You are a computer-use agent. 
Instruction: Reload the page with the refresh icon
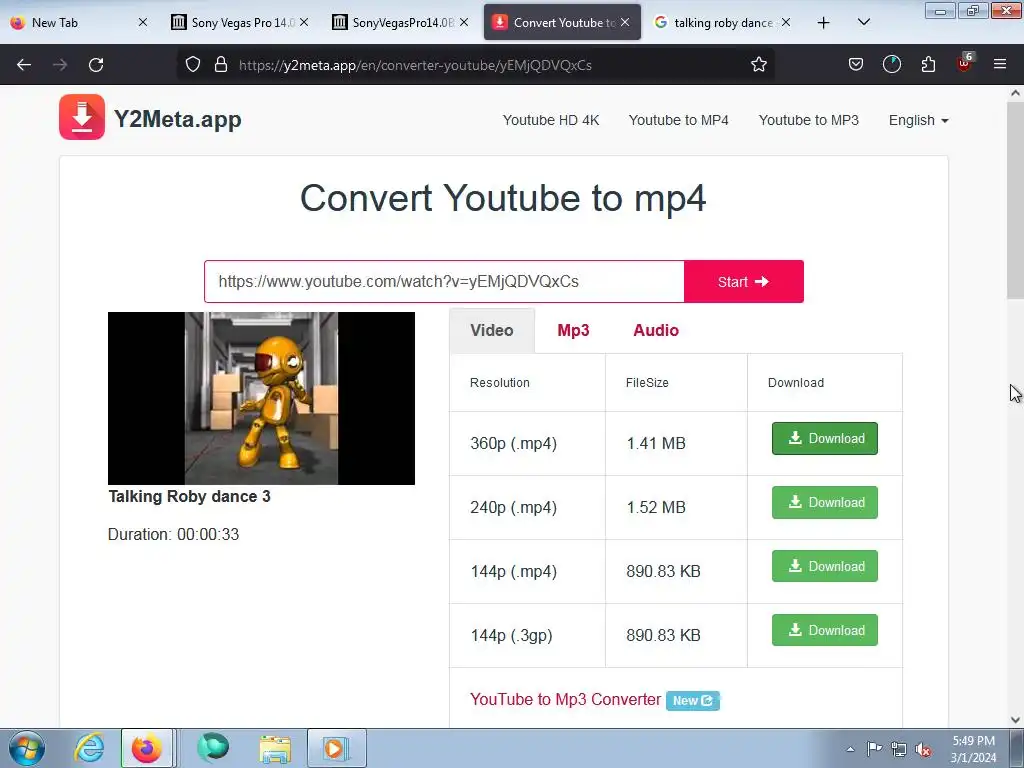96,65
